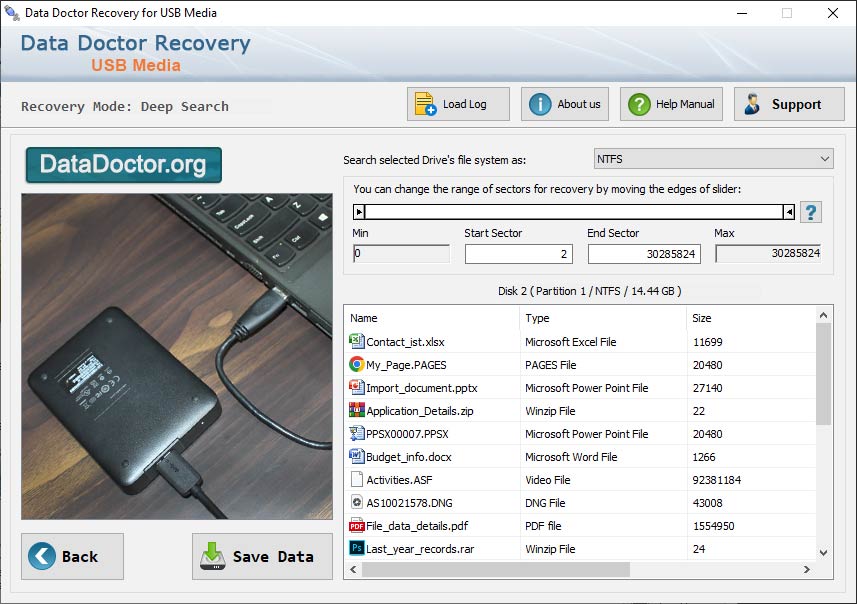Click the Support person icon

(752, 104)
